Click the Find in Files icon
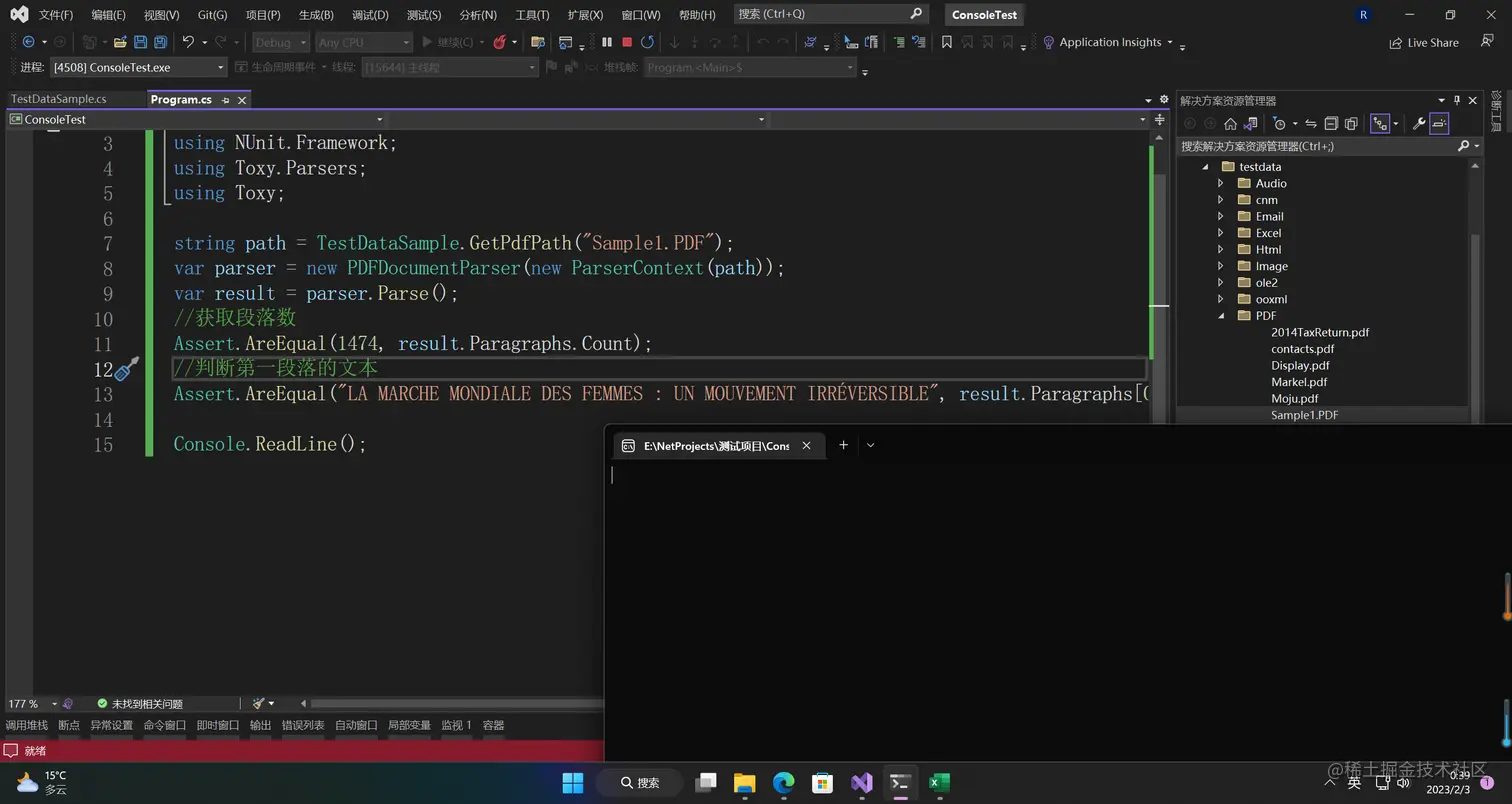 coord(538,42)
